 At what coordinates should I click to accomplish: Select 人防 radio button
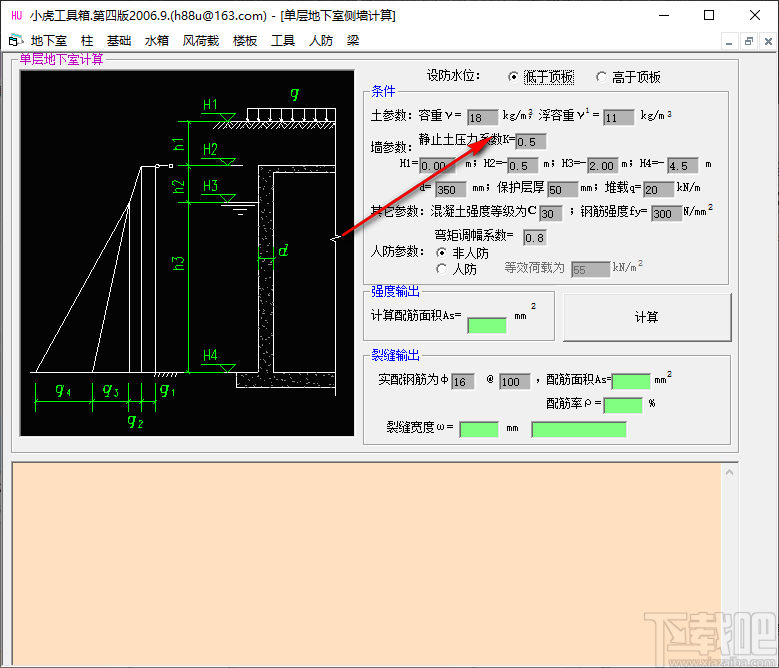tap(456, 269)
